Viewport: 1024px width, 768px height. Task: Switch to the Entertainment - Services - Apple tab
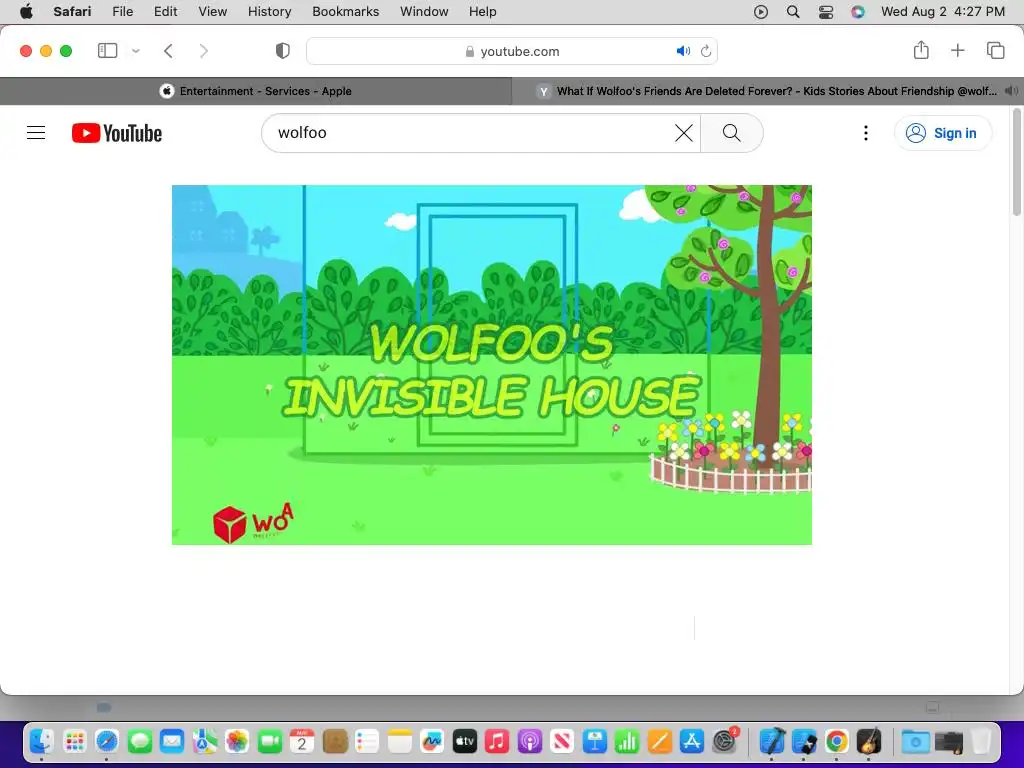pyautogui.click(x=256, y=91)
